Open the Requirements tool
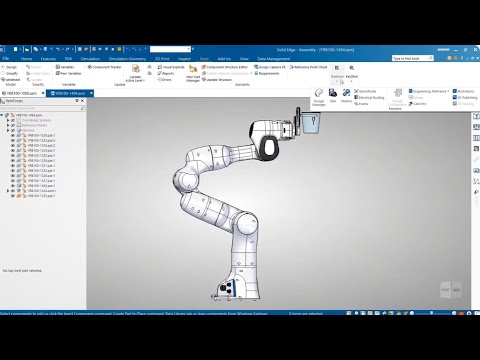 [x=267, y=73]
